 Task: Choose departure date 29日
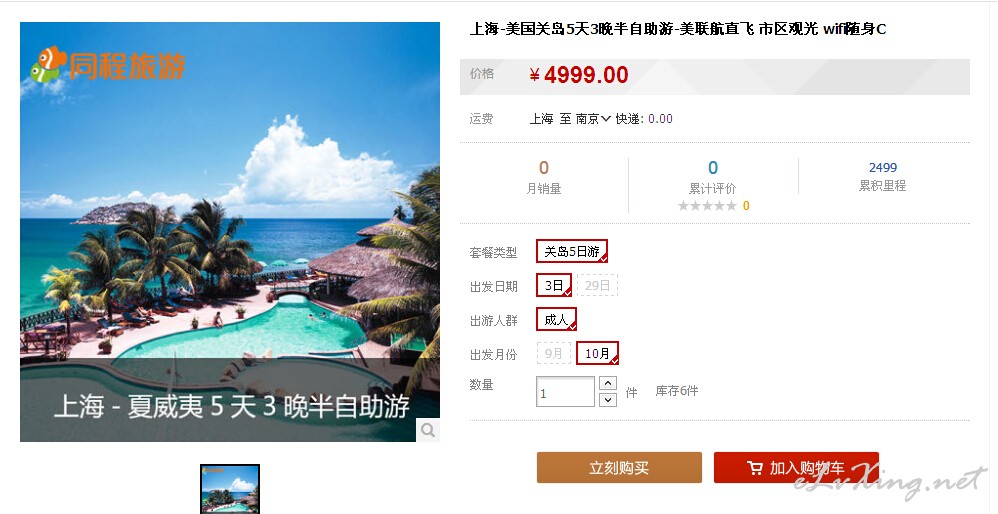point(597,286)
